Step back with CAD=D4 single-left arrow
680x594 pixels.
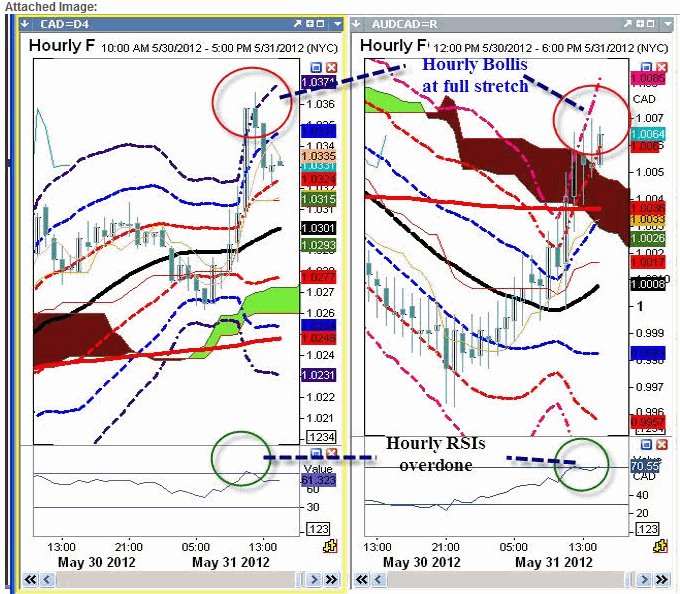coord(47,579)
